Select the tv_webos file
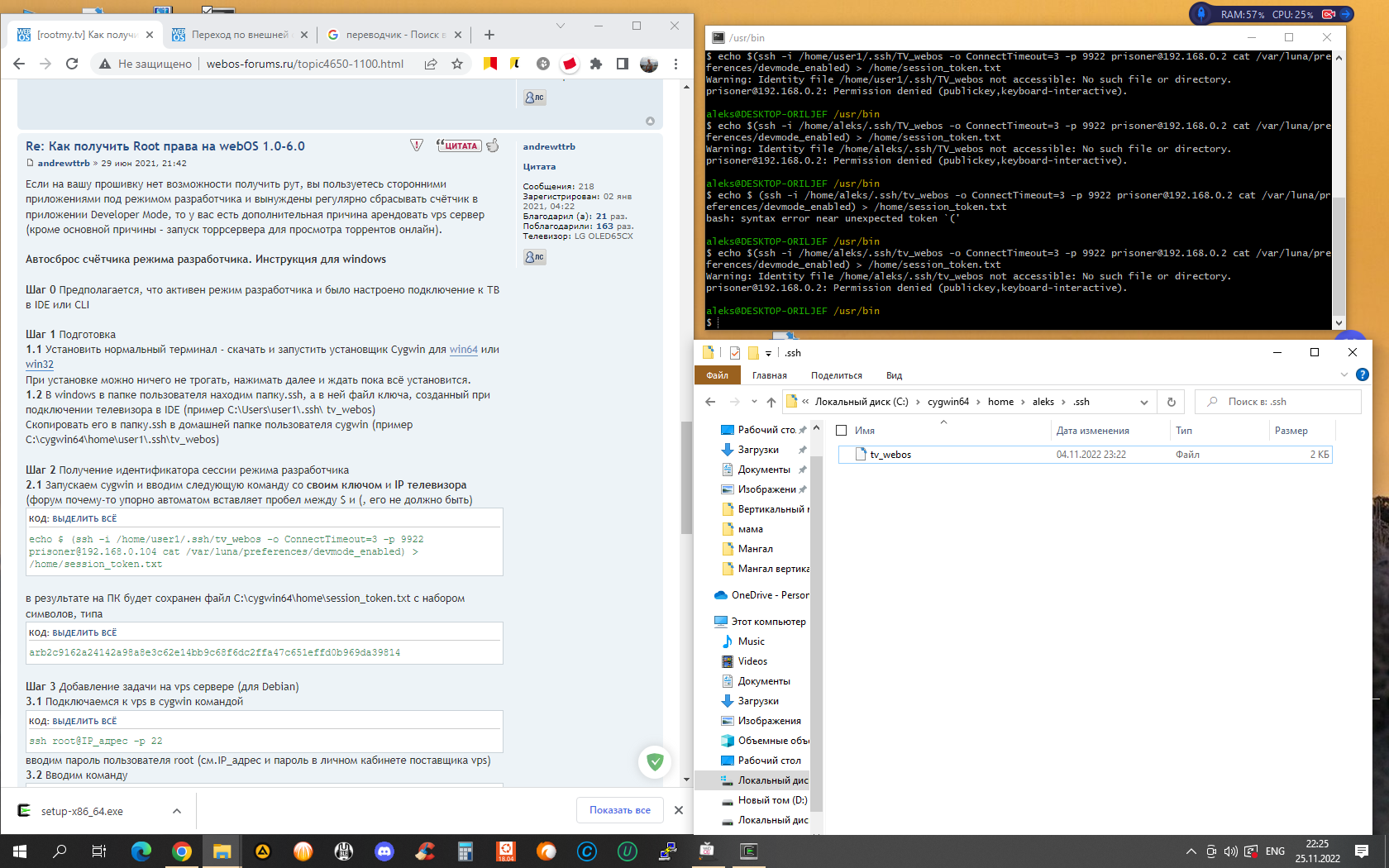 pos(890,455)
